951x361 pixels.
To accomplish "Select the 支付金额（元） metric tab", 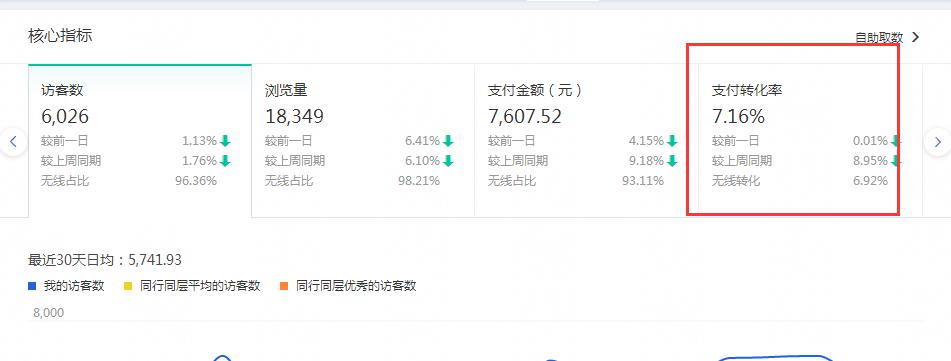I will click(x=586, y=141).
